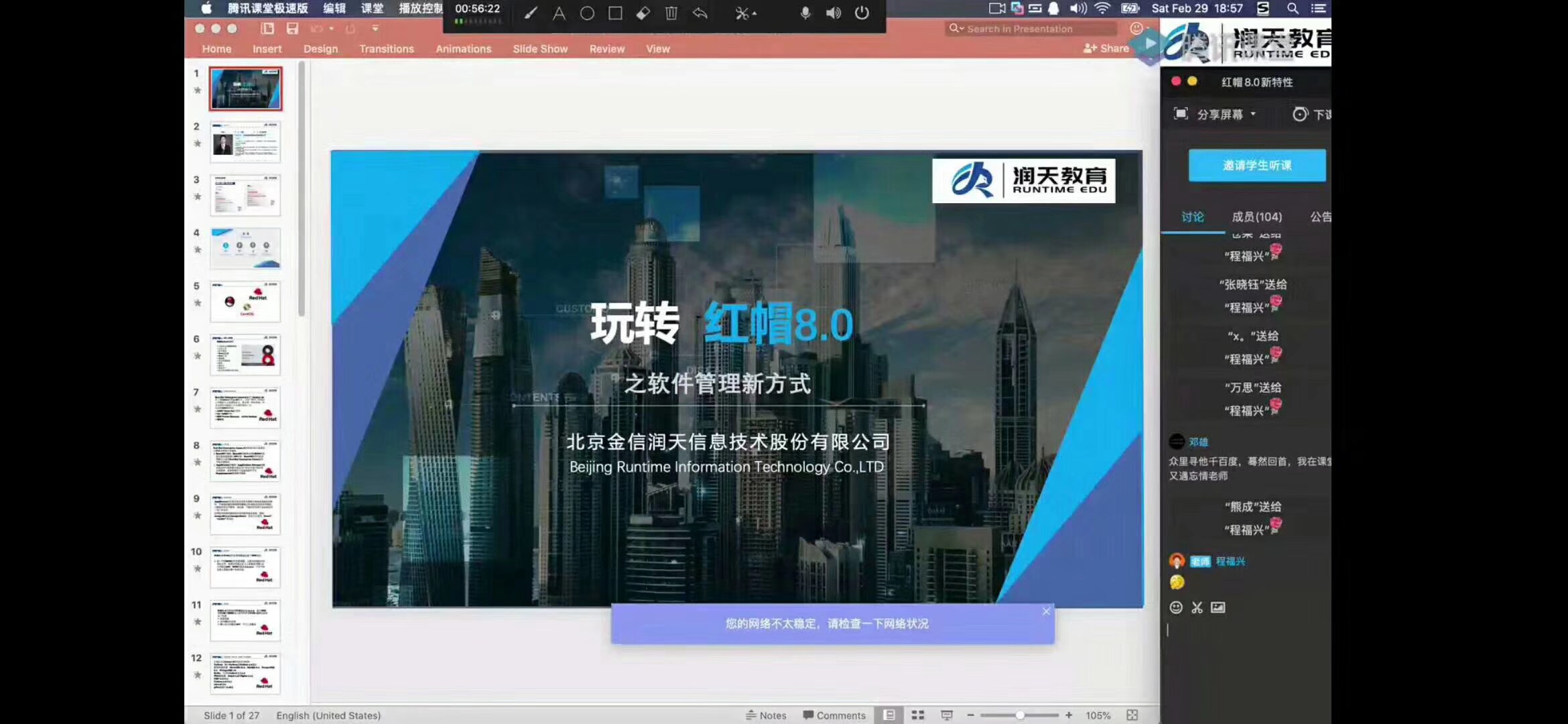The image size is (1568, 724).
Task: Select the text annotation tool
Action: coord(559,13)
